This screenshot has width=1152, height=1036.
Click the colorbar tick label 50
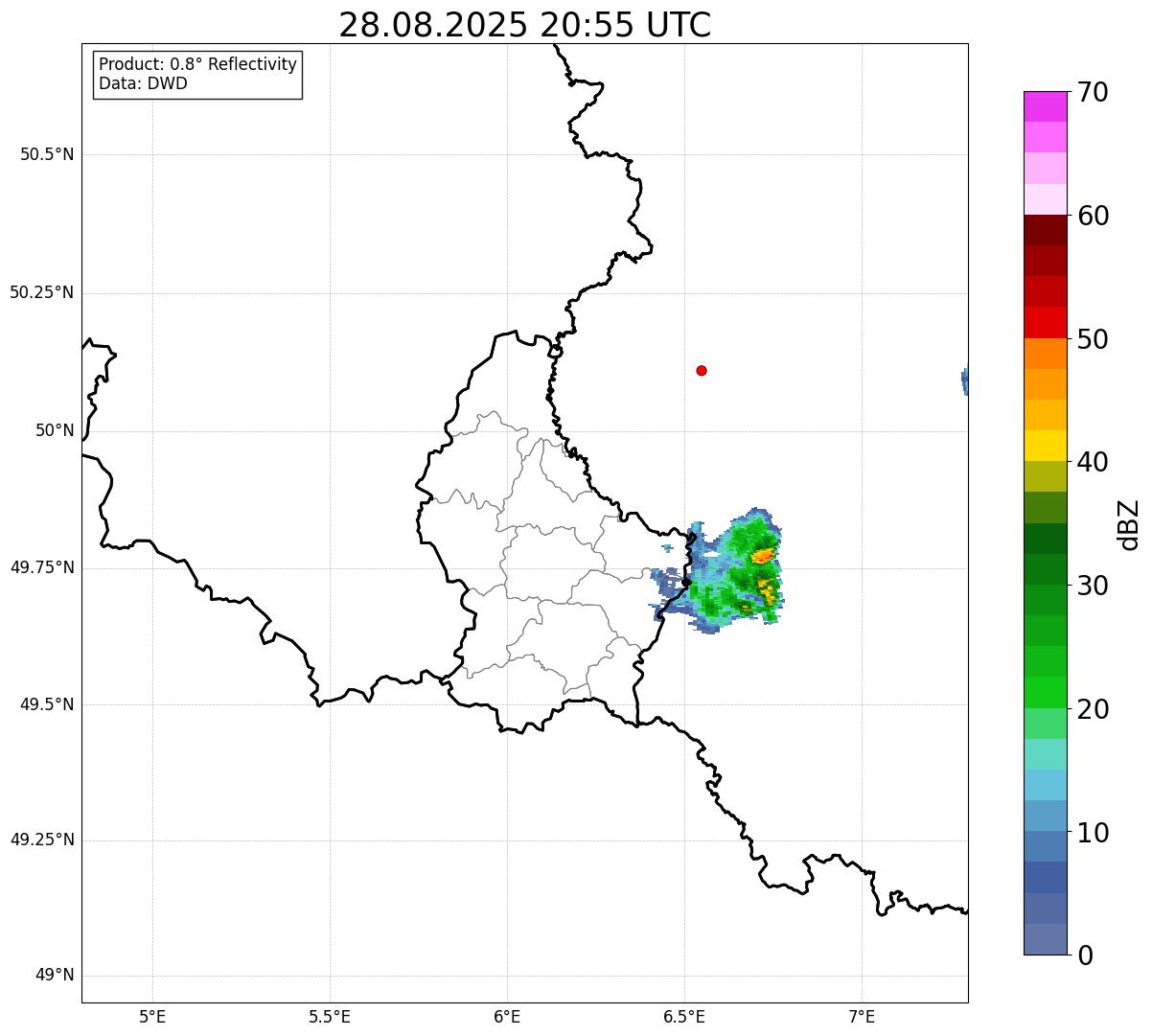[x=1093, y=339]
